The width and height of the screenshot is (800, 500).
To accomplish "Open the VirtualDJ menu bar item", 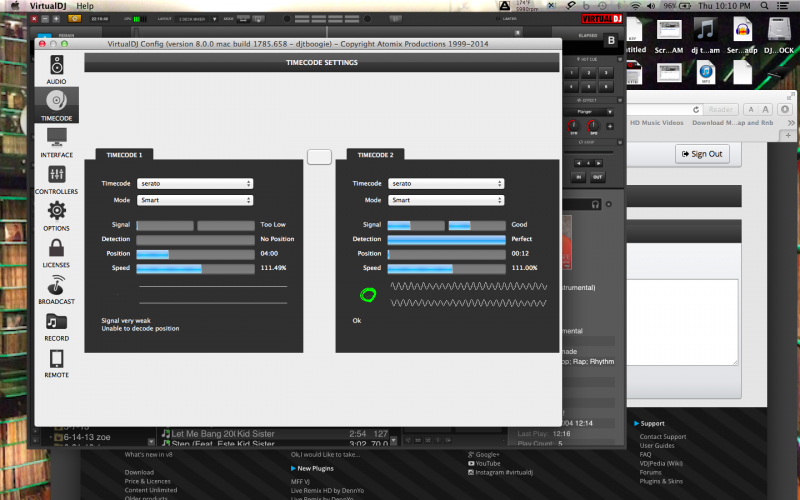I will (x=48, y=6).
